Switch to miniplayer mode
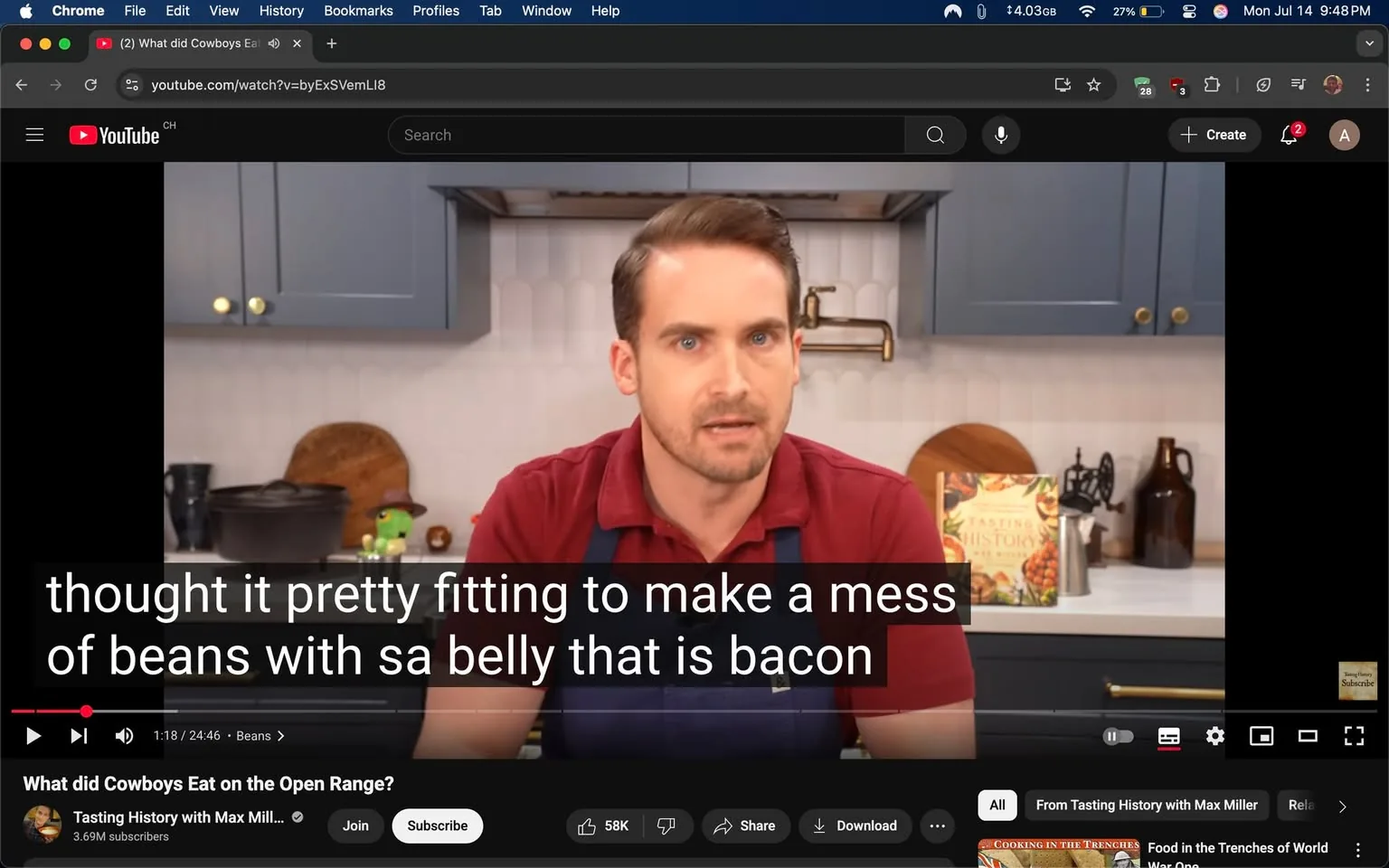This screenshot has width=1389, height=868. coord(1261,736)
